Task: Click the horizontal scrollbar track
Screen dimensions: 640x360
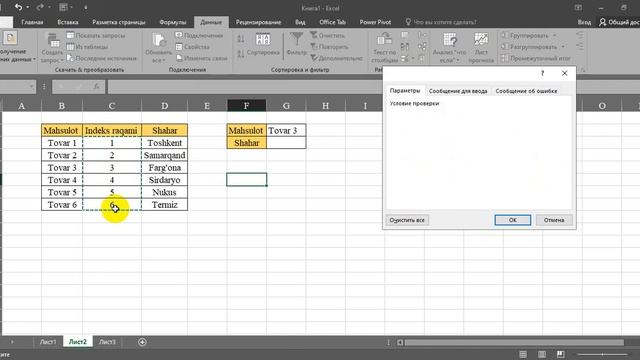Action: pos(514,342)
